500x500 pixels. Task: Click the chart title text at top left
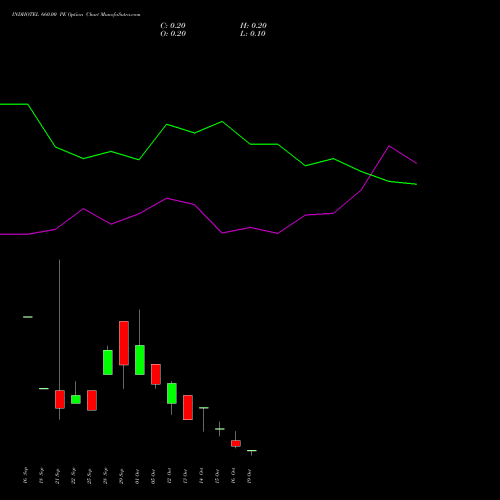76,15
